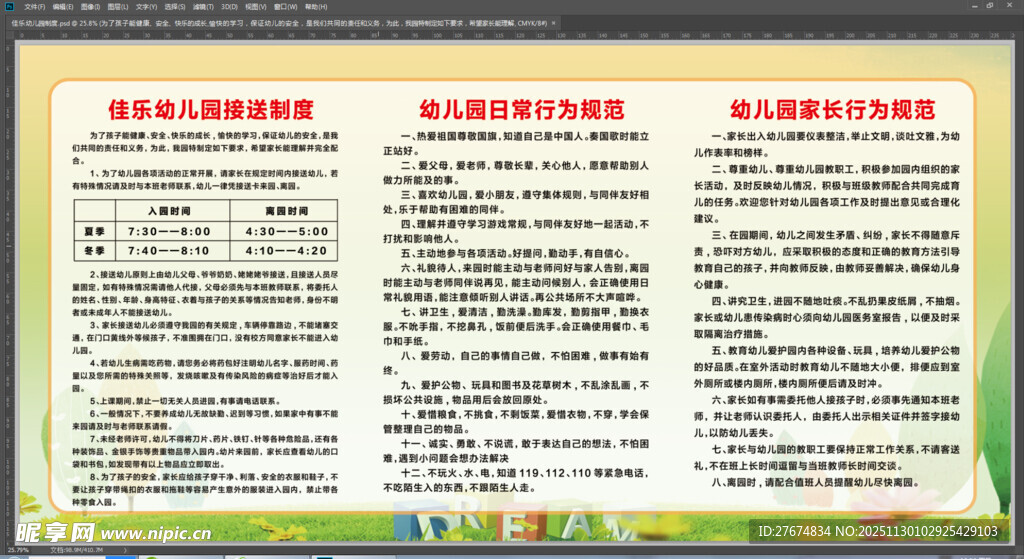This screenshot has height=559, width=1024.
Task: Click the 夏季 row label
Action: click(x=94, y=231)
